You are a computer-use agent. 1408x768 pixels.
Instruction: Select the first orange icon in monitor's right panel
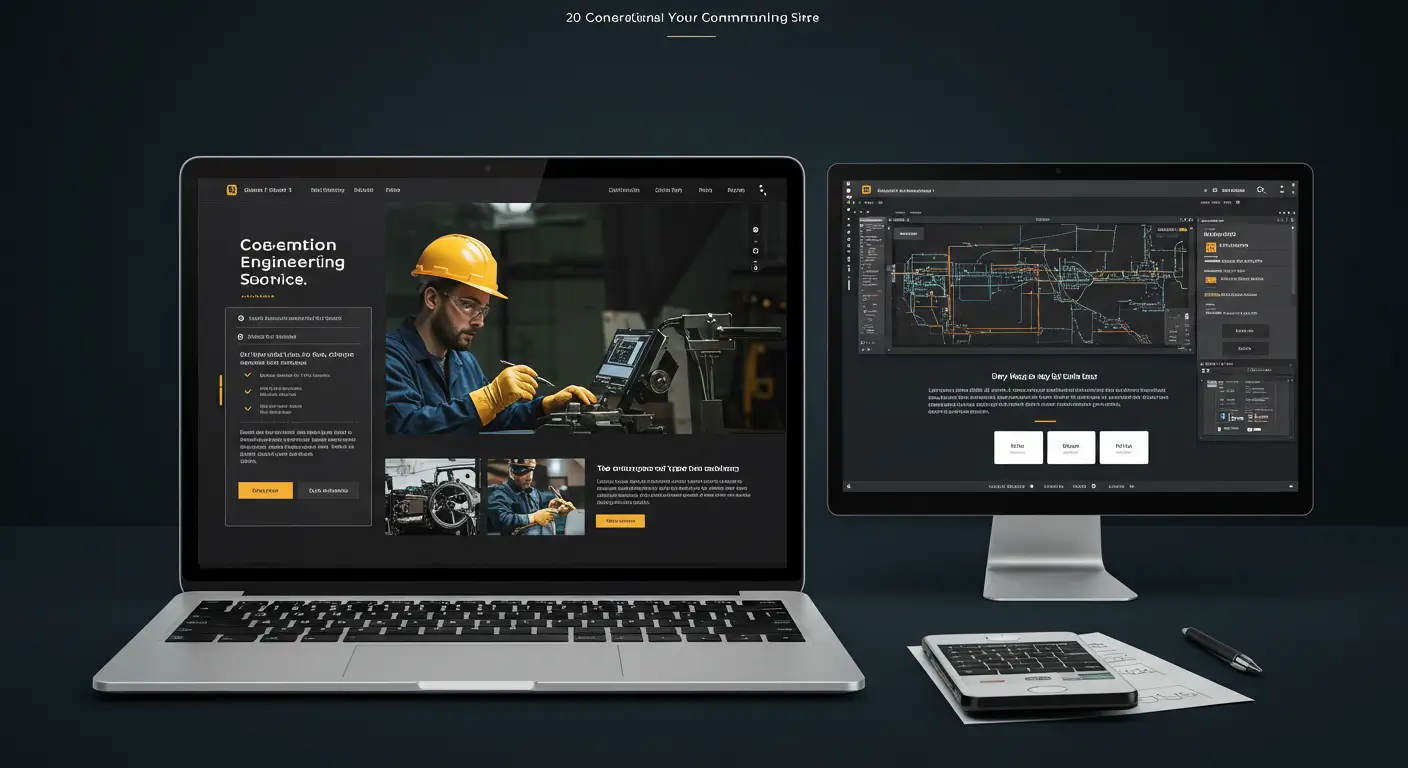coord(1211,246)
